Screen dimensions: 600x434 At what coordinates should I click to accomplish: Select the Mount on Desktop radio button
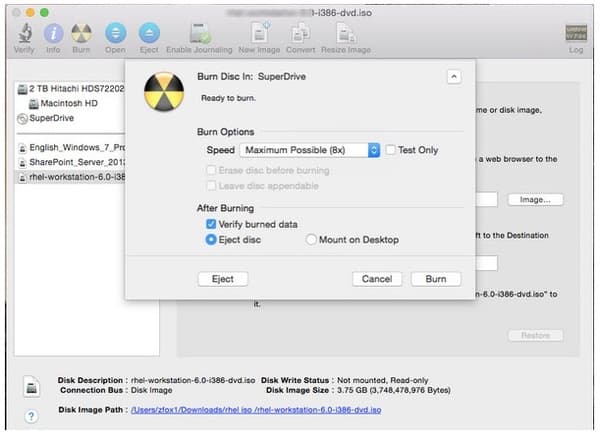[311, 240]
